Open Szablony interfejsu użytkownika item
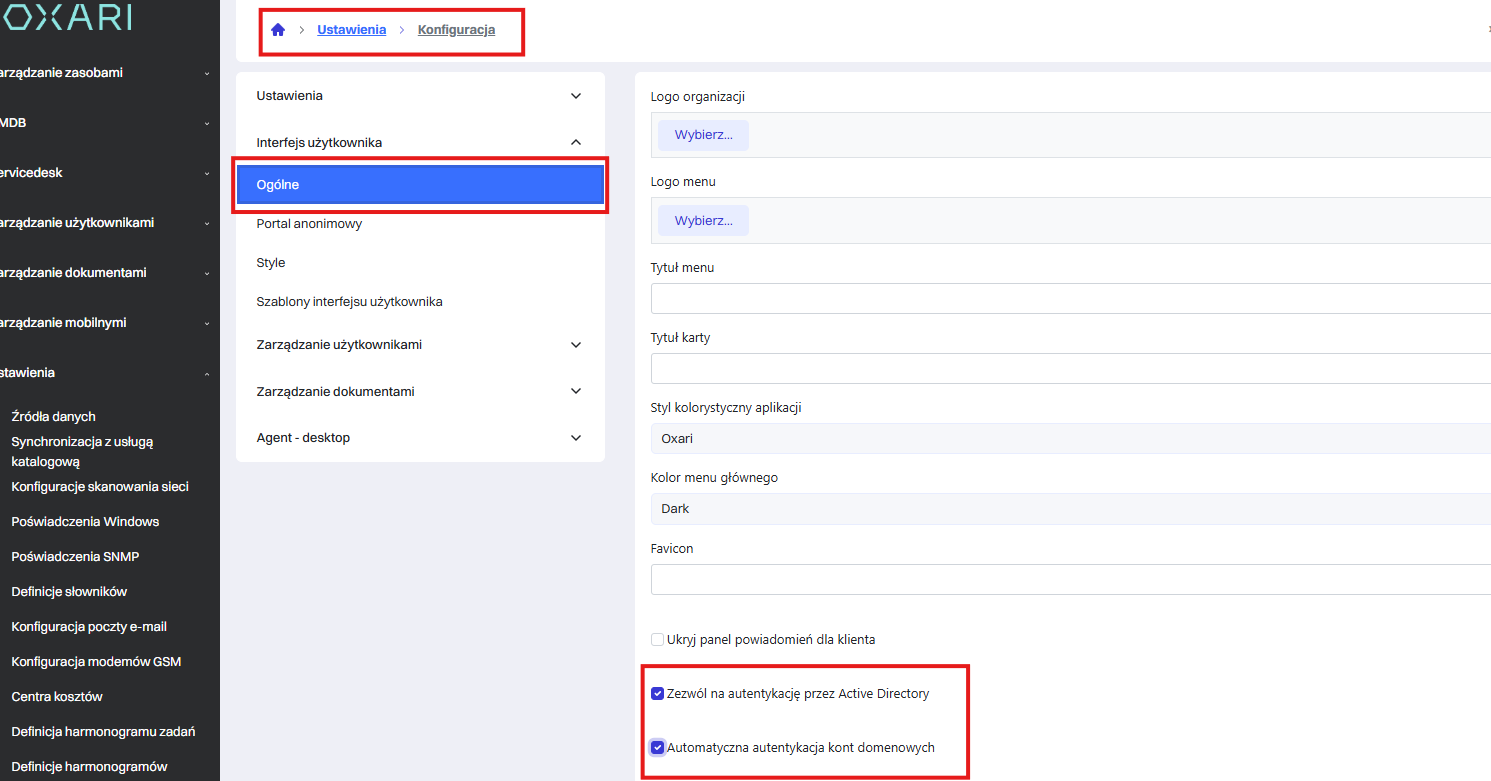 click(x=349, y=302)
